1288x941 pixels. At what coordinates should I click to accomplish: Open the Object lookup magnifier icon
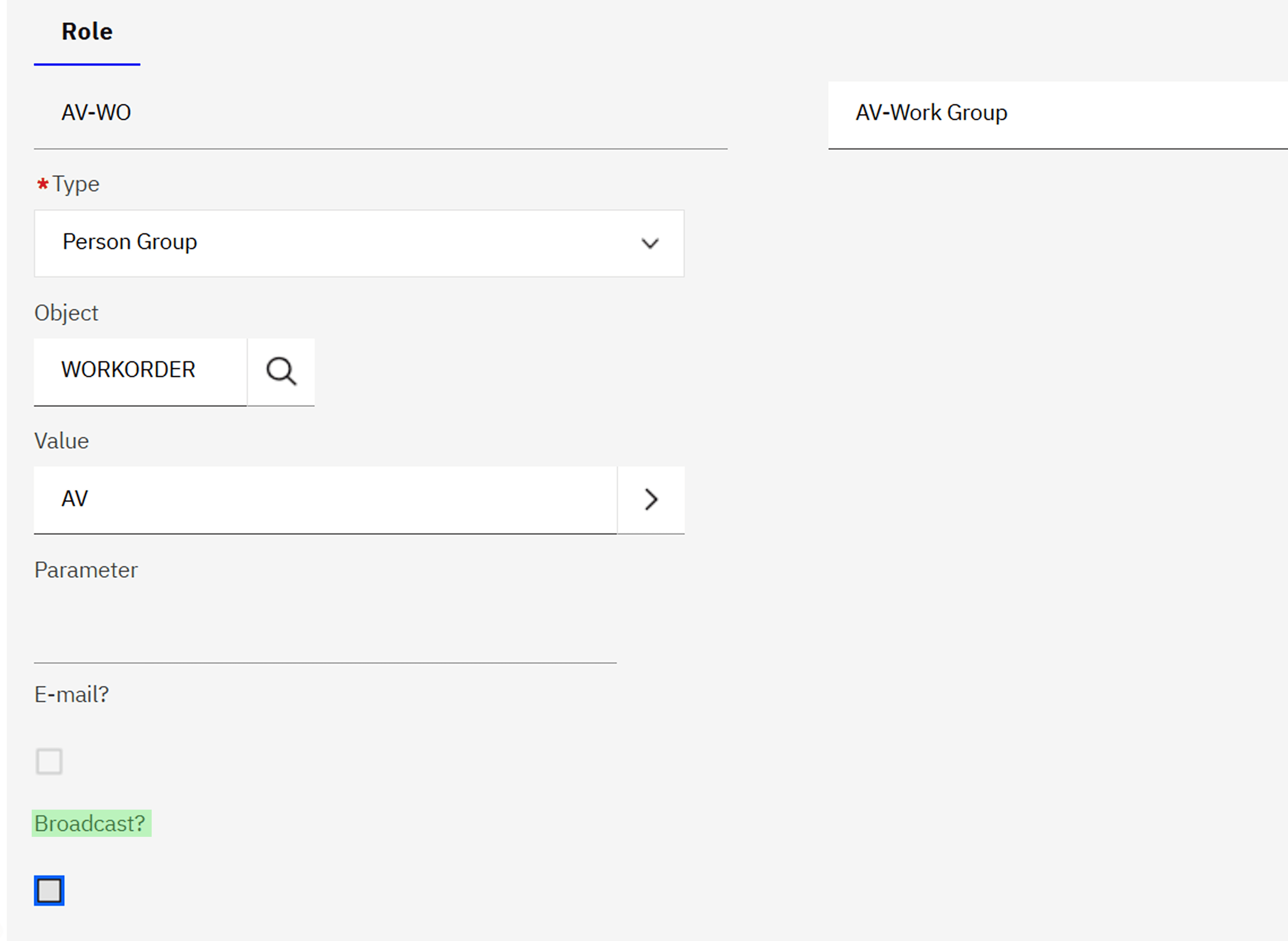point(281,372)
